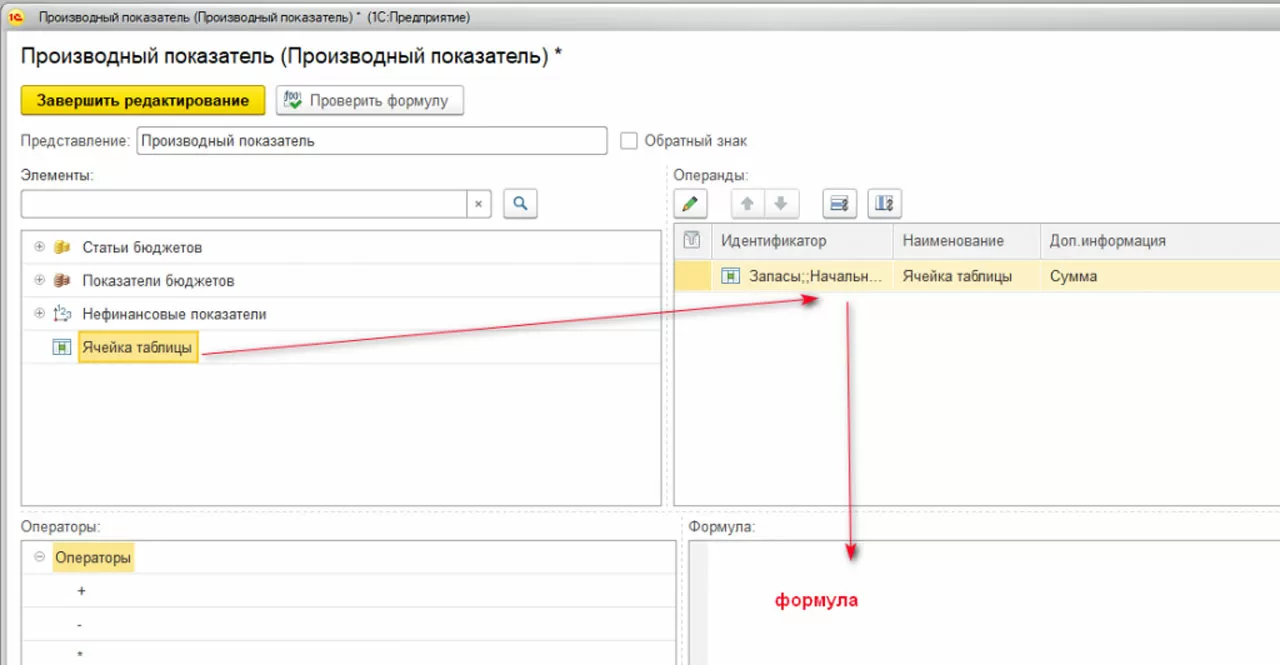
Task: Click the Ячейка таблицы cell icon
Action: (62, 347)
